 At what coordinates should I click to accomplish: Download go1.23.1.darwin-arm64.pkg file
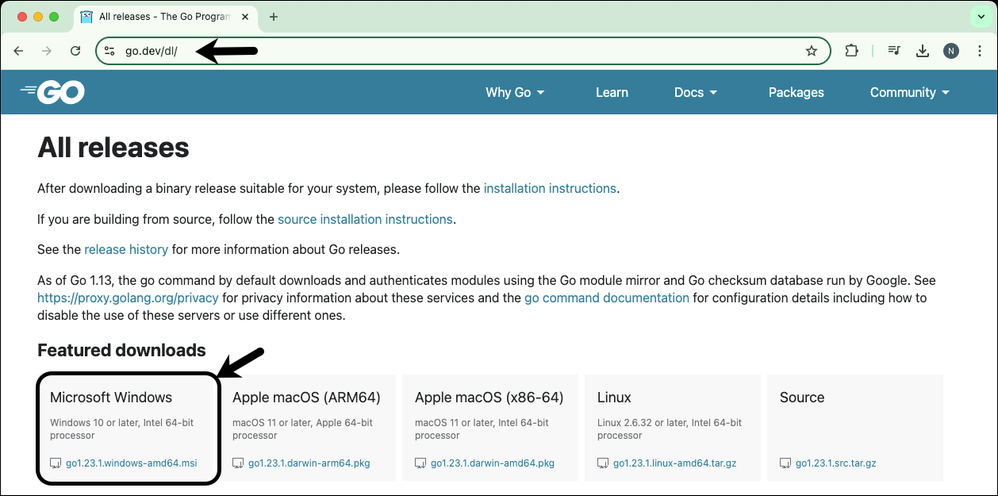coord(308,464)
